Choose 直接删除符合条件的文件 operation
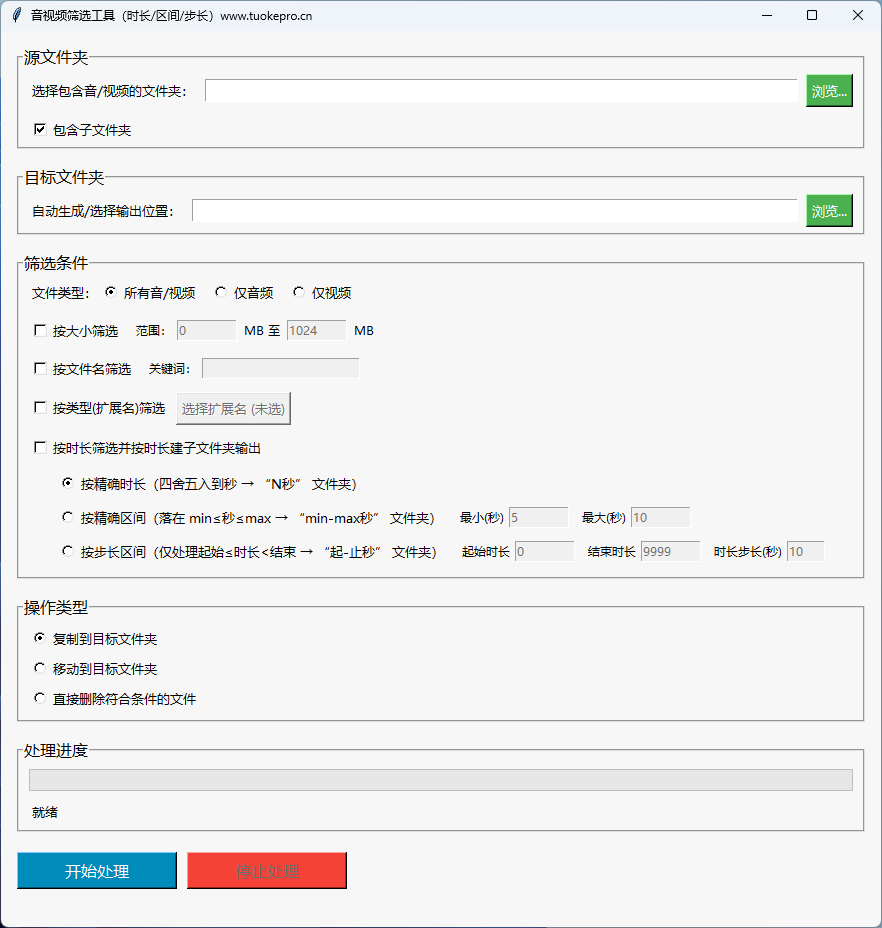 point(39,698)
